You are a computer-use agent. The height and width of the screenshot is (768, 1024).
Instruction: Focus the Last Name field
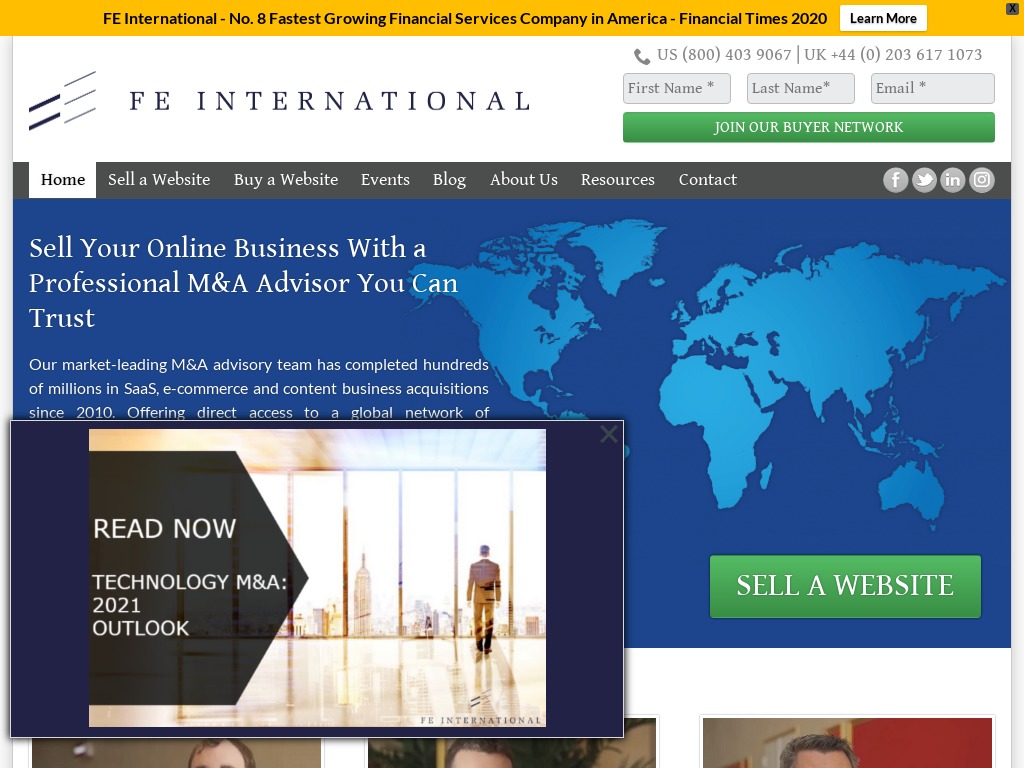click(801, 88)
